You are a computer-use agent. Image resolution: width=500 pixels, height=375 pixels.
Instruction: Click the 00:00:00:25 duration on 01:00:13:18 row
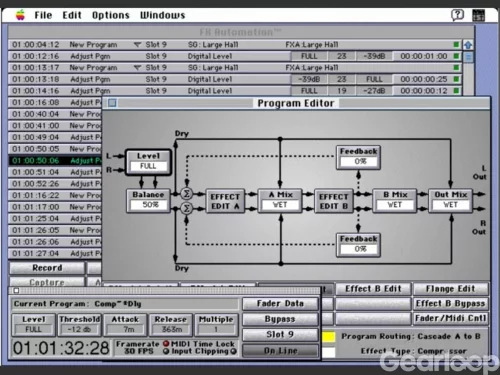coord(423,79)
